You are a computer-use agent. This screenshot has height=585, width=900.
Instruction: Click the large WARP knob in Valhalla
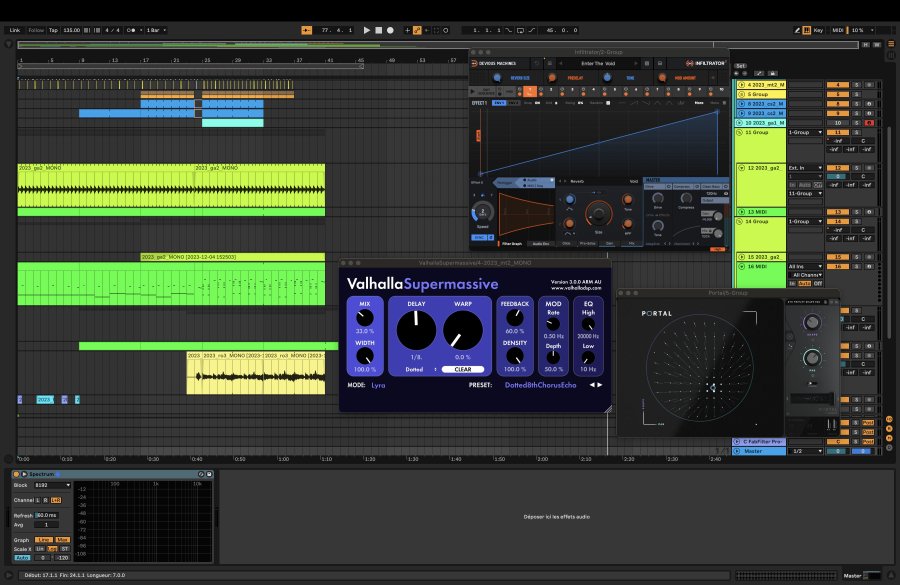coord(463,330)
